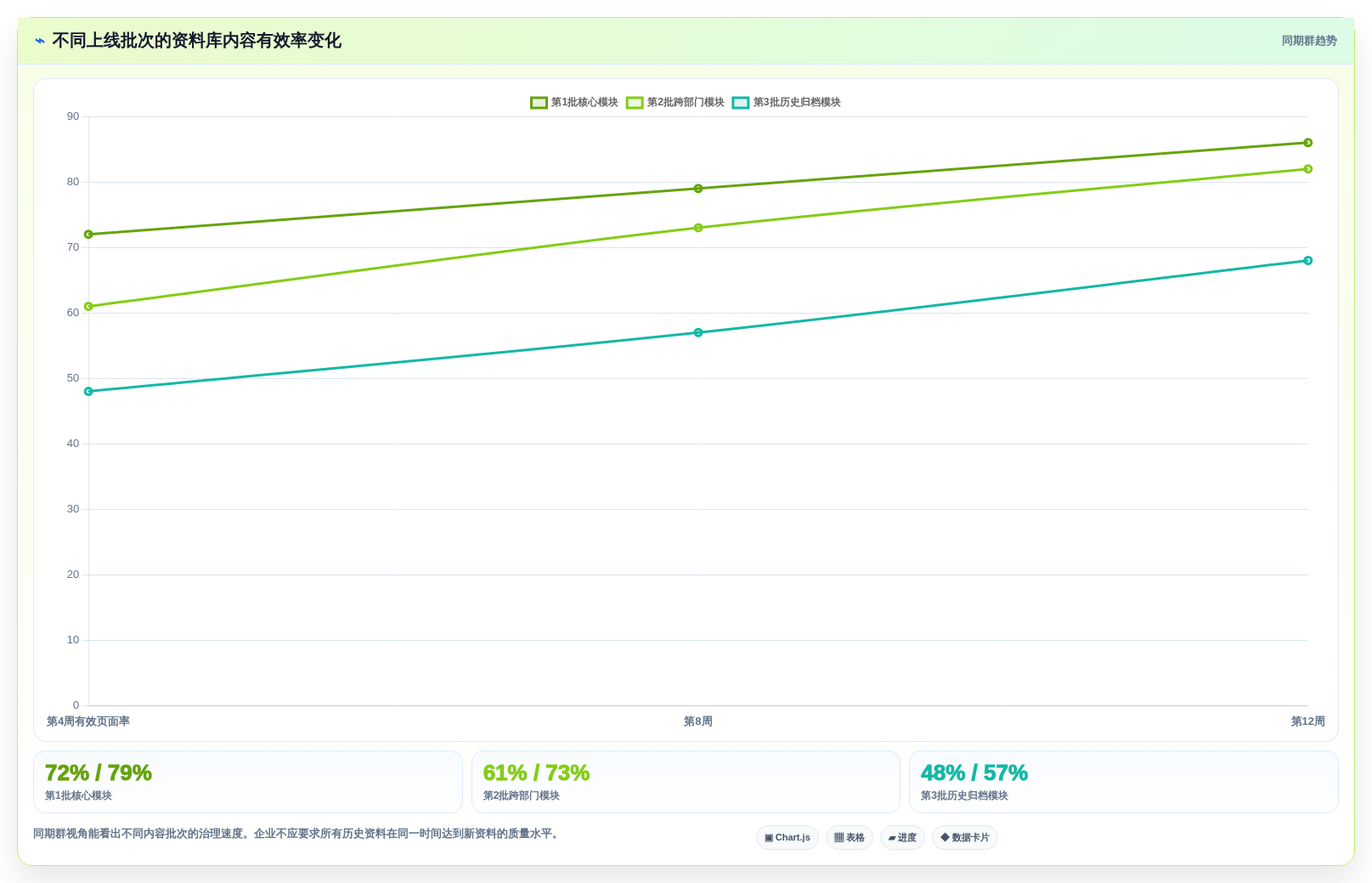Click the 第1批核心模块 legend label

(x=584, y=103)
